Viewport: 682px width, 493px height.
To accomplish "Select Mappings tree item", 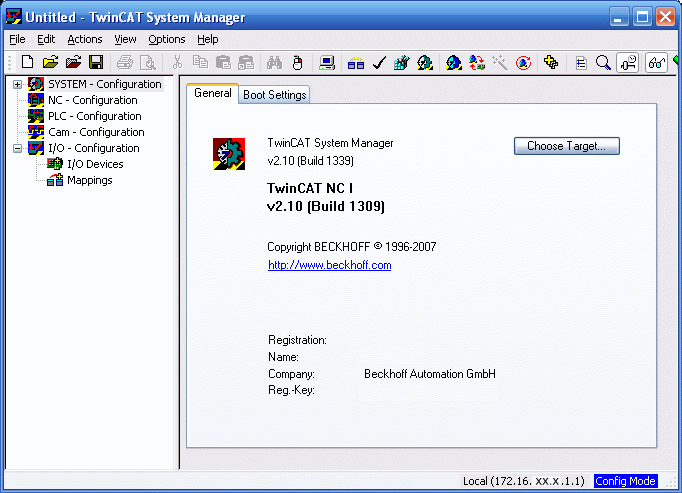I will click(x=90, y=180).
